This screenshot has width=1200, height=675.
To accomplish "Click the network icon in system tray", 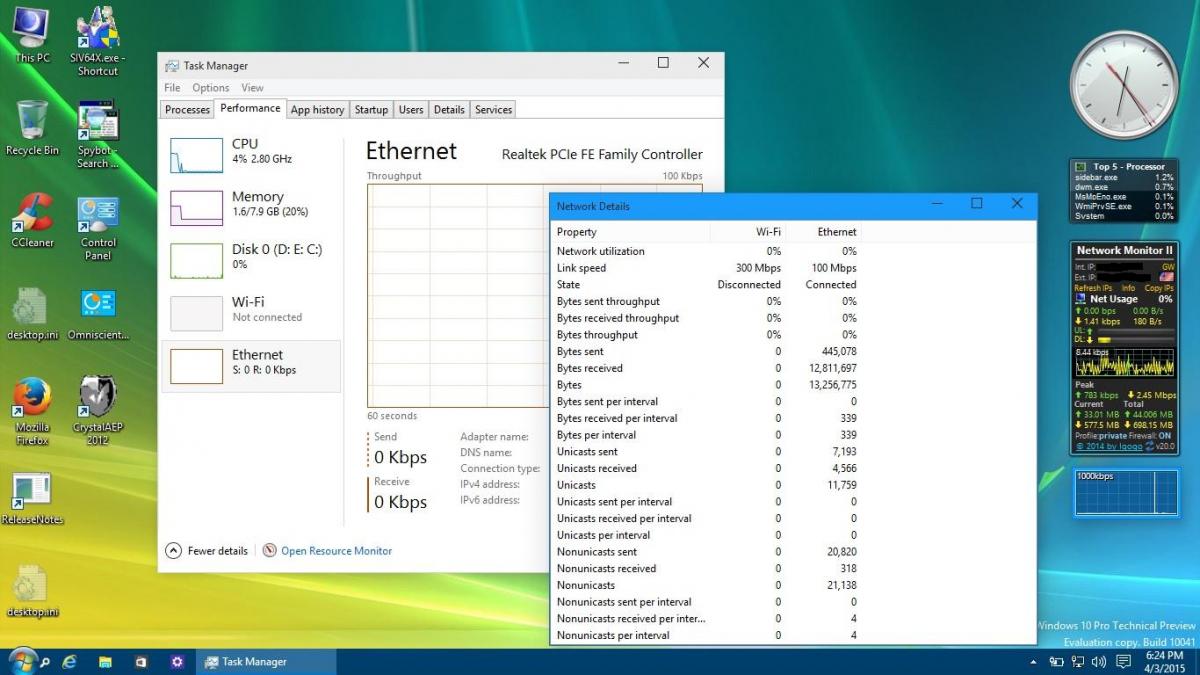I will point(1079,662).
